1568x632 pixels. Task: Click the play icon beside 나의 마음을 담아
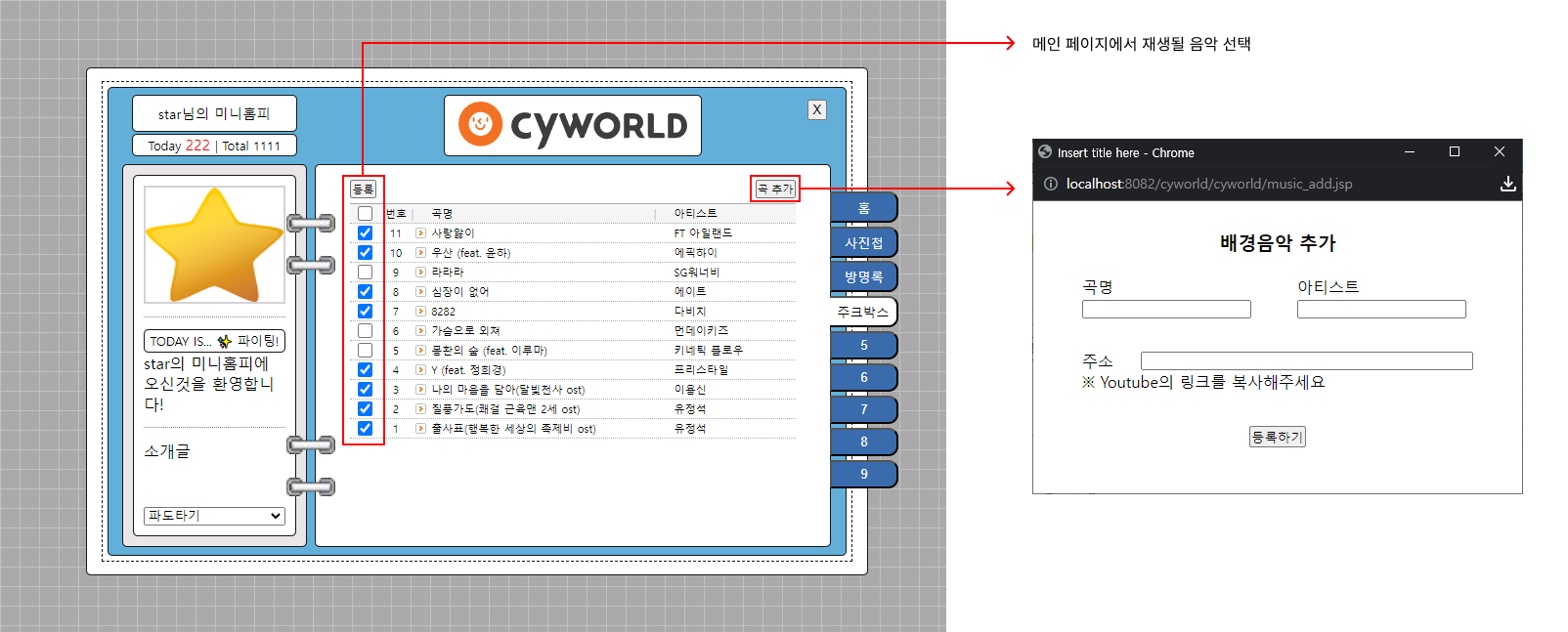coord(420,389)
